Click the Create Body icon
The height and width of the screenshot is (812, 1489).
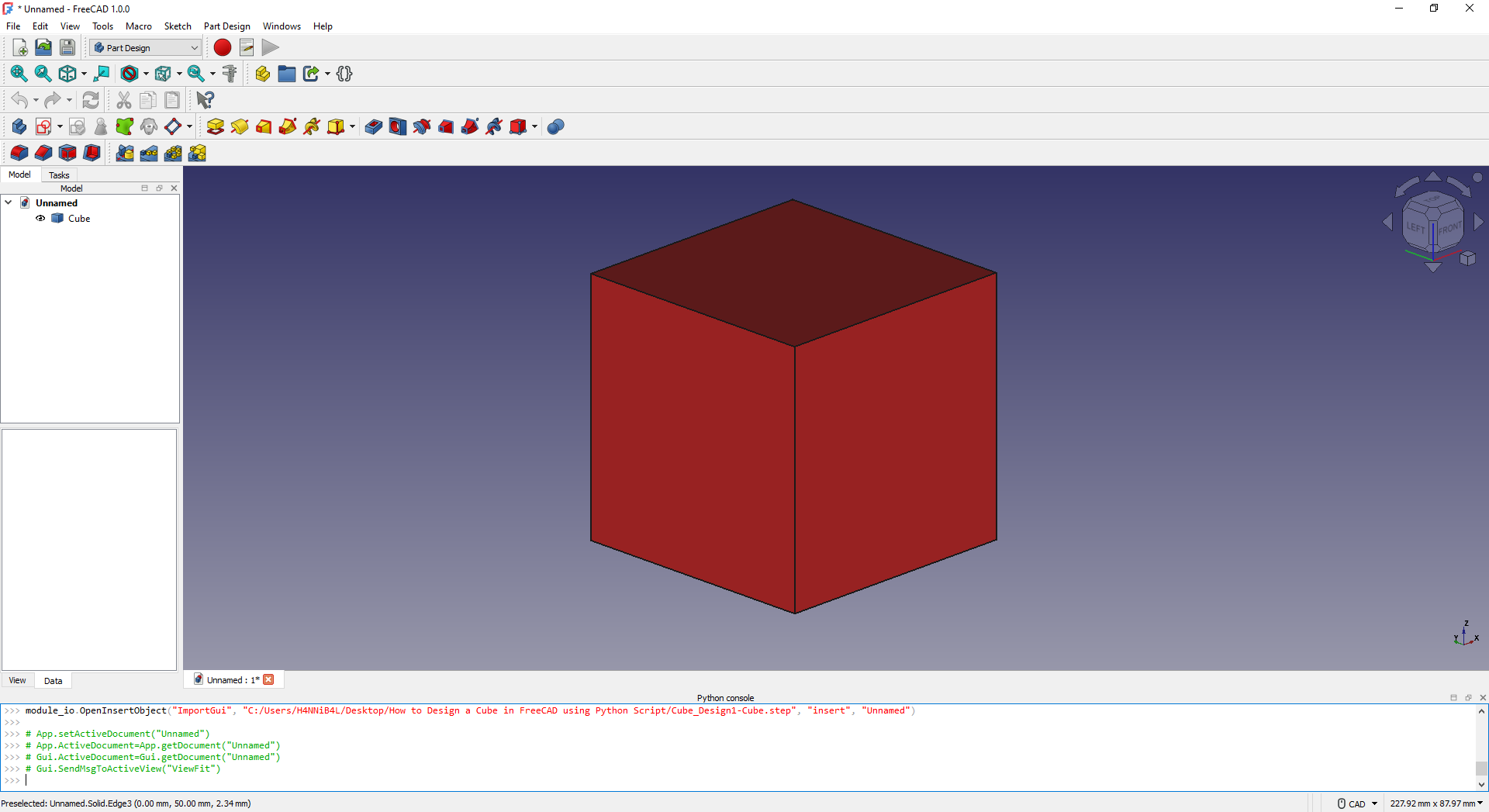(19, 126)
